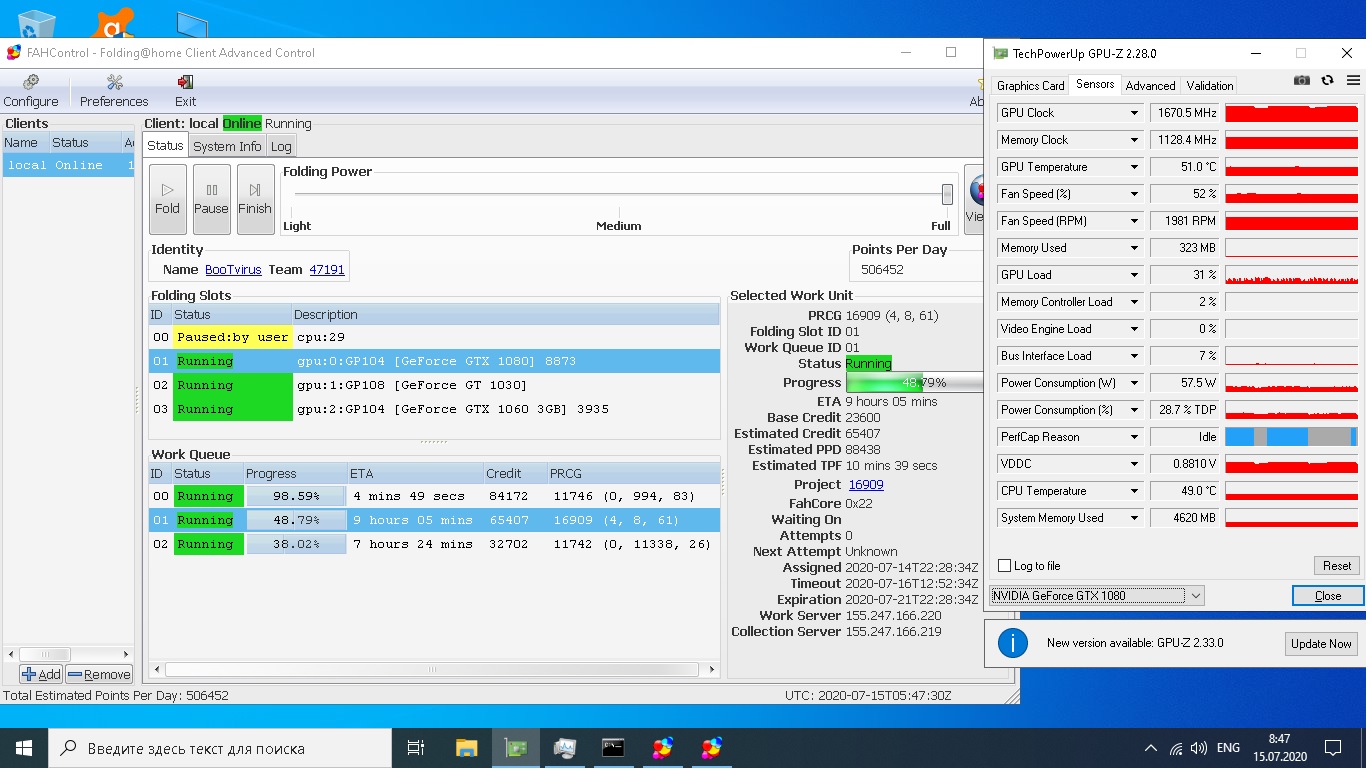Image resolution: width=1372 pixels, height=774 pixels.
Task: Expand the GPU Temperature sensor dropdown
Action: coord(1134,167)
